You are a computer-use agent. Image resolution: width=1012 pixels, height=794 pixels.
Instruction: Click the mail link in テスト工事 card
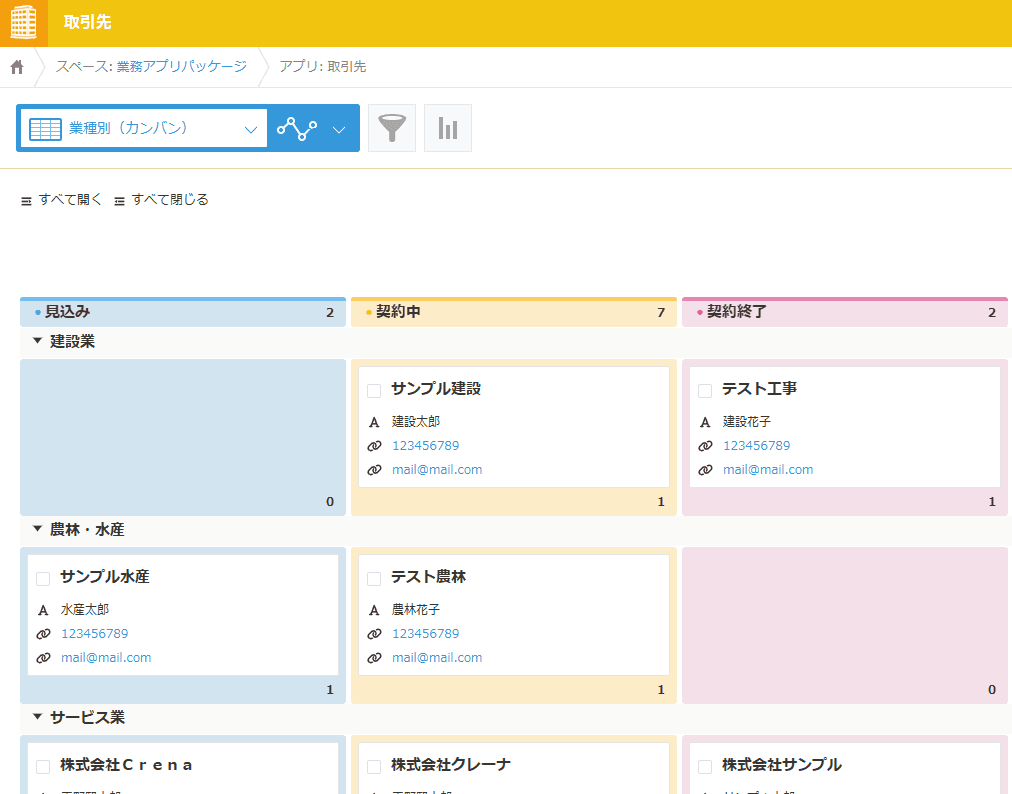(x=768, y=469)
